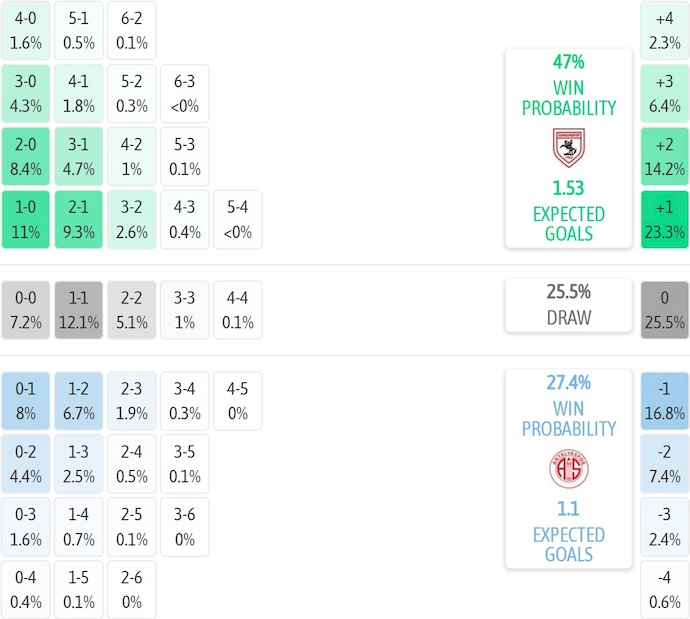
Task: Select the 0-0 draw tile with 7.2%
Action: click(26, 310)
